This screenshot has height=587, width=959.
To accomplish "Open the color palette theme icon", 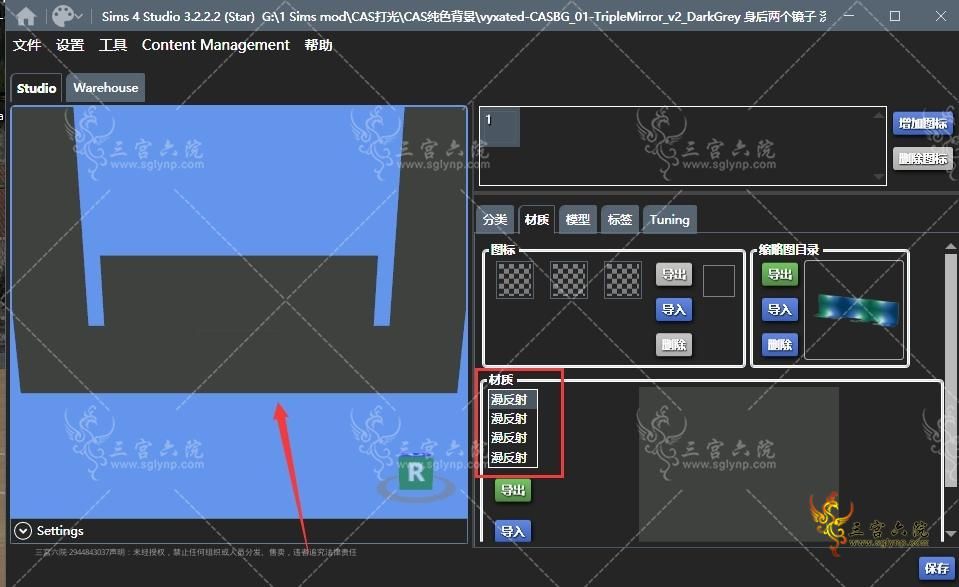I will click(x=63, y=16).
